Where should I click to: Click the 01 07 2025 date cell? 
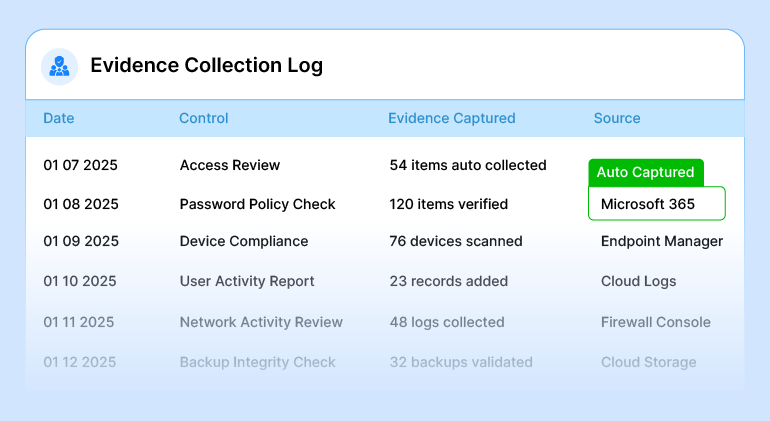coord(81,165)
